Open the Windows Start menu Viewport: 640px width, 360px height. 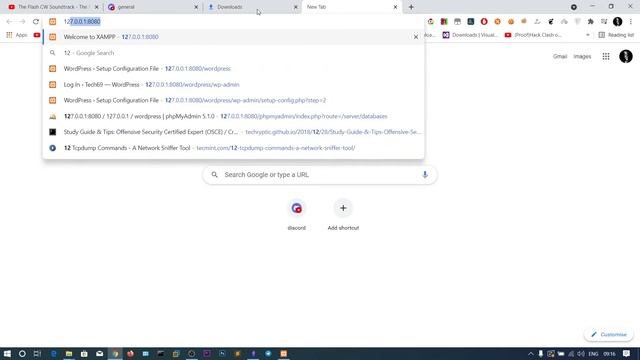pyautogui.click(x=7, y=353)
